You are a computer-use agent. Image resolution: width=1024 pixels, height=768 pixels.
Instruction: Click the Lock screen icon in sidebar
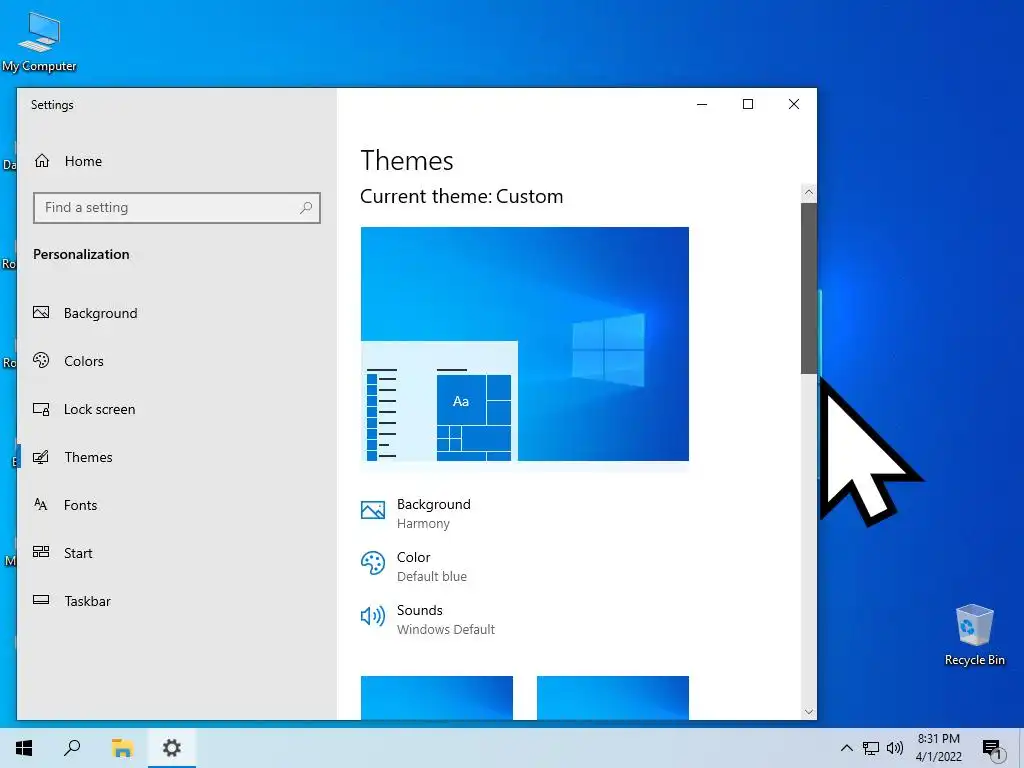[x=41, y=409]
